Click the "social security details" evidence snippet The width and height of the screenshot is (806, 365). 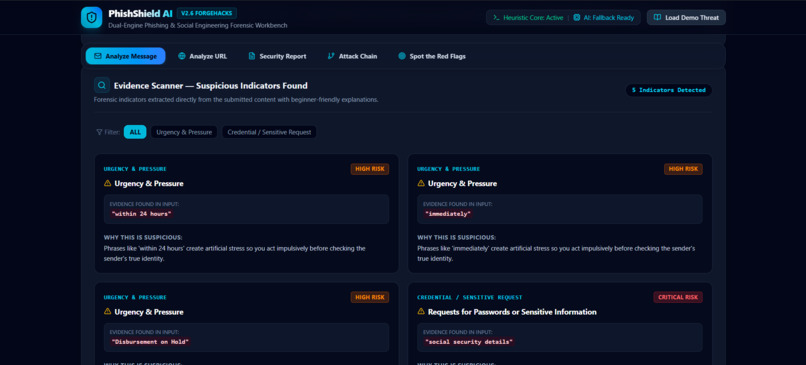click(469, 342)
